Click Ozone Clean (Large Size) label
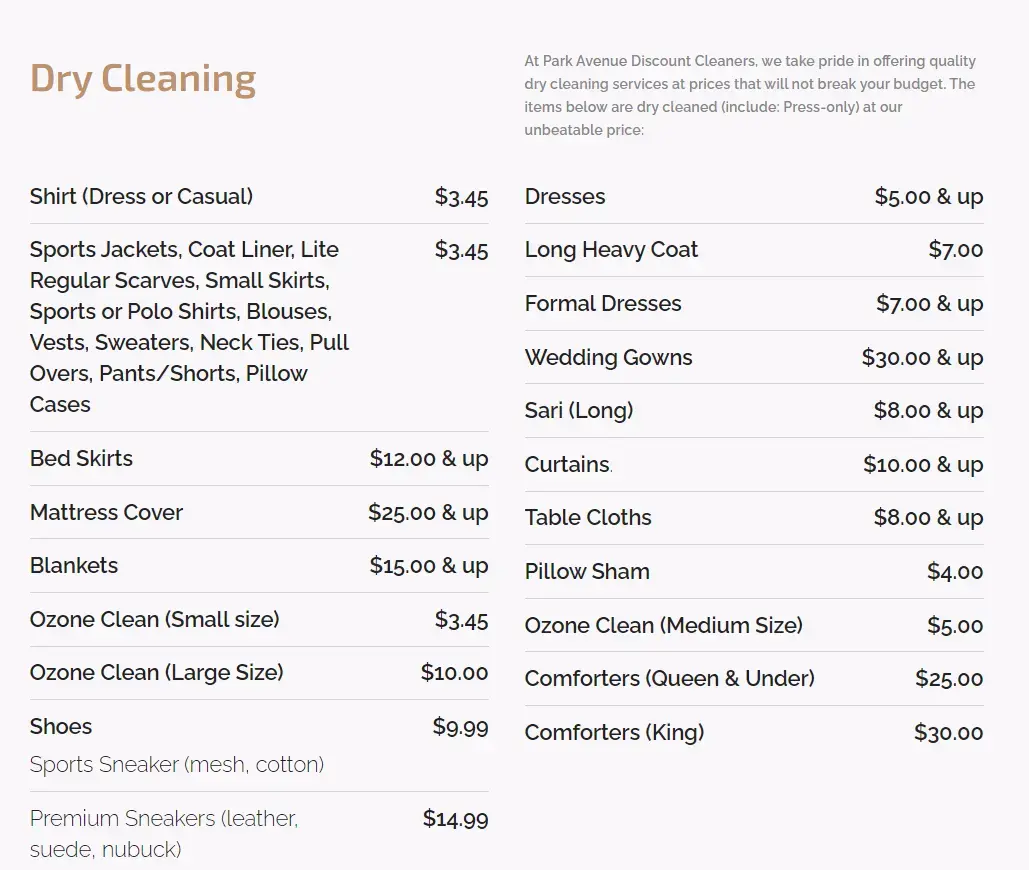This screenshot has width=1029, height=870. (156, 673)
